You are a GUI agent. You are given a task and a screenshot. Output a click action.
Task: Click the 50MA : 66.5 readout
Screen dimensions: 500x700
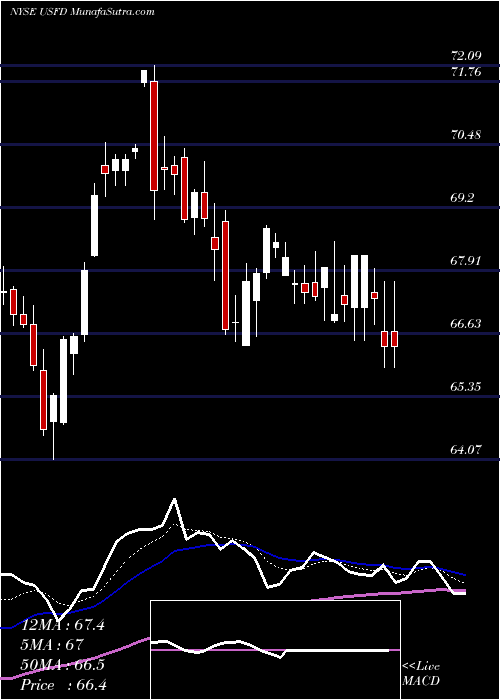pos(63,665)
